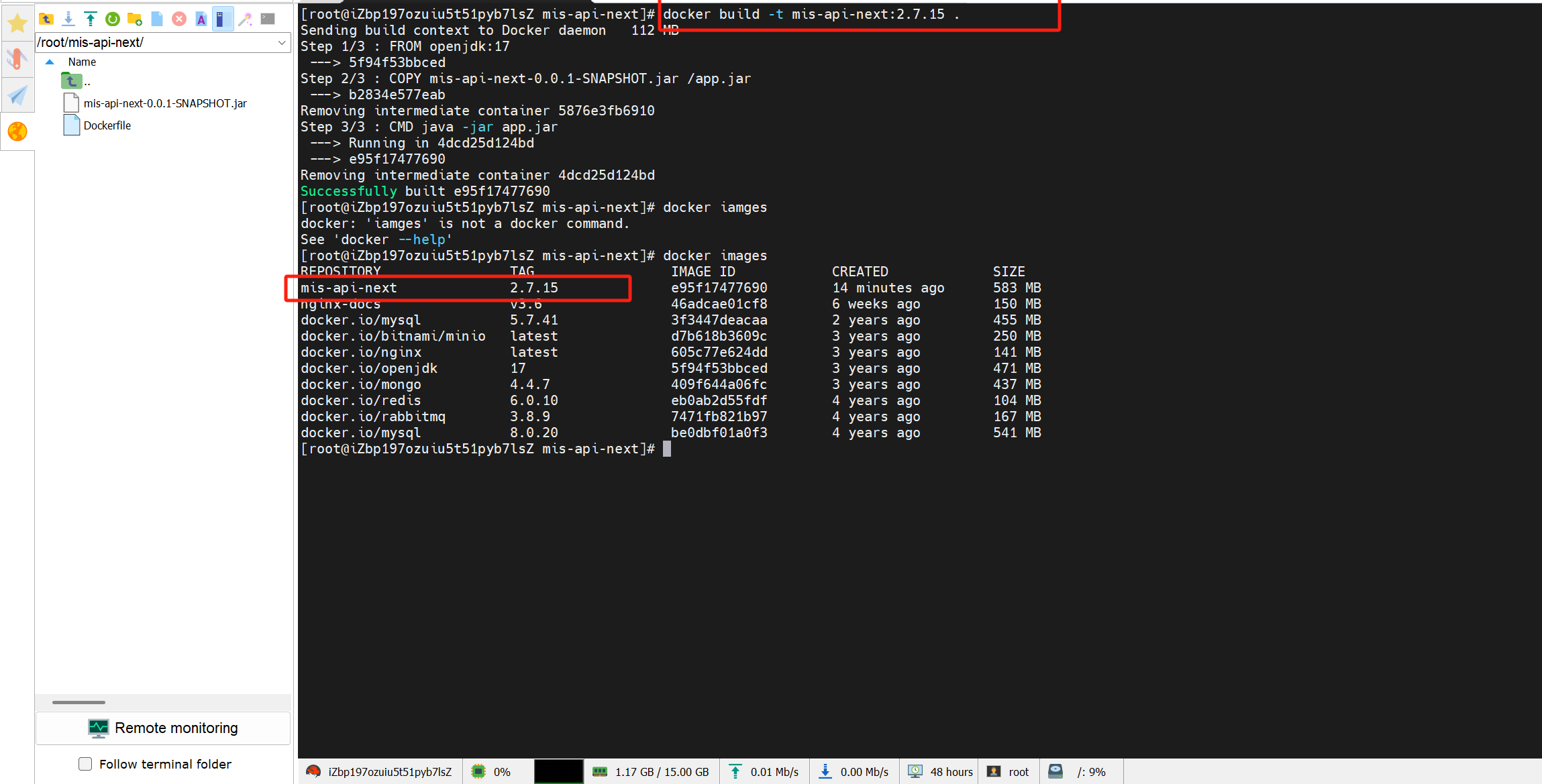Select the Dockerfile in file list
1542x784 pixels.
(x=107, y=125)
